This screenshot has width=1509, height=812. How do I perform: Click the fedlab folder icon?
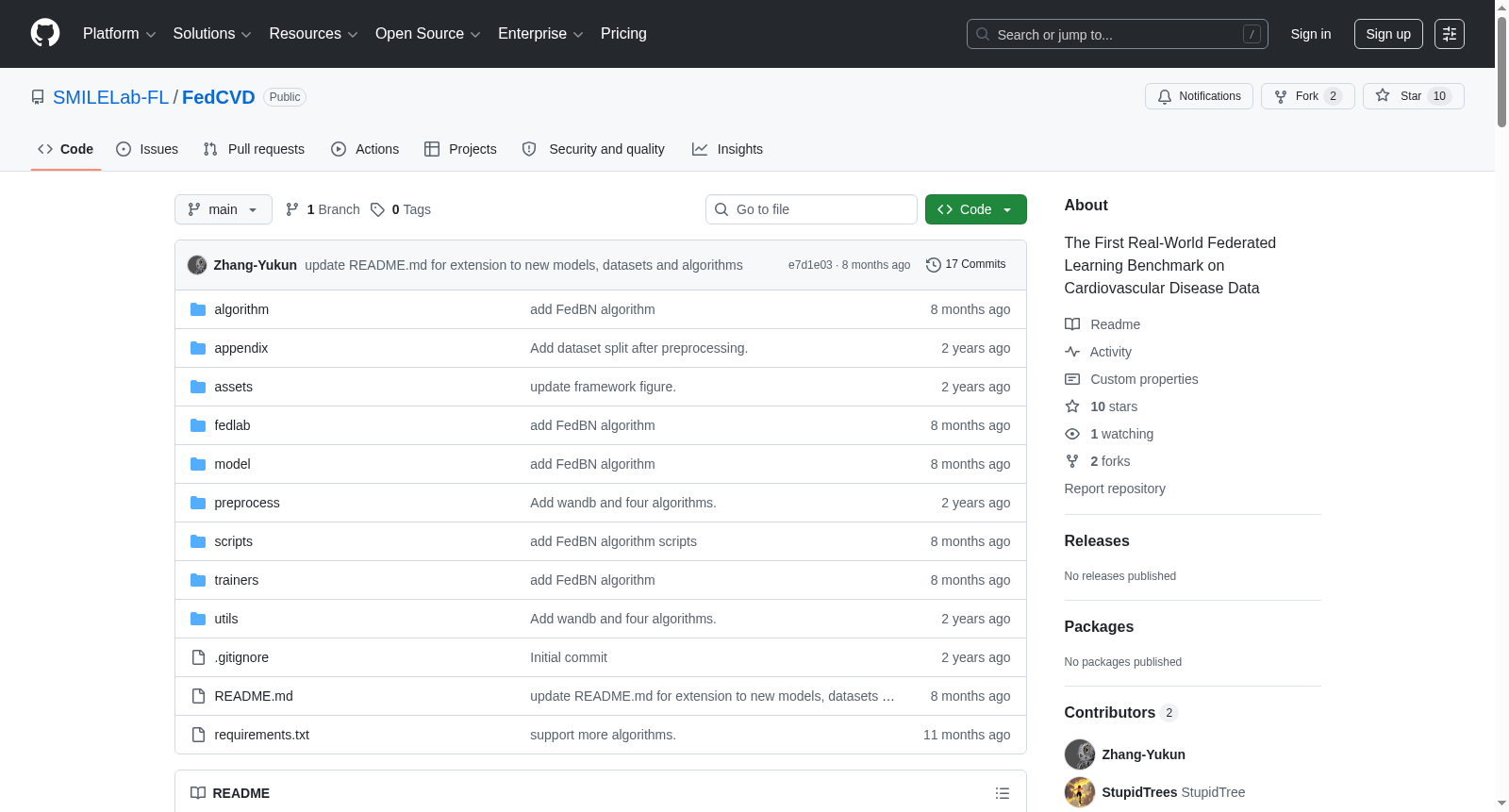[198, 425]
